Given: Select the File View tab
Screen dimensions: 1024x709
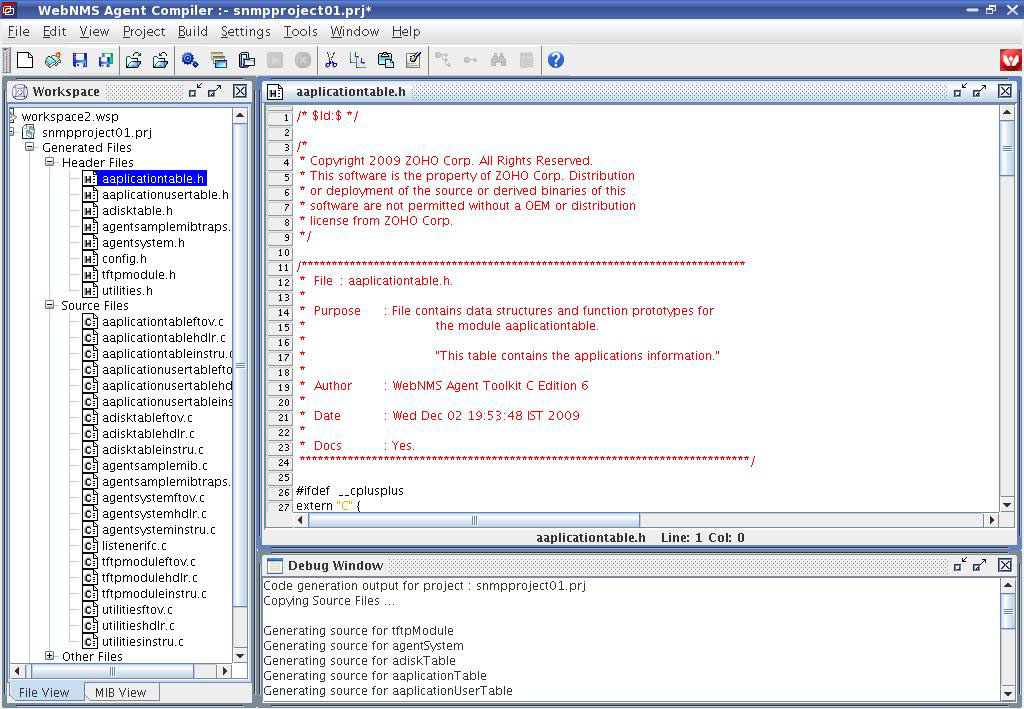Looking at the screenshot, I should pyautogui.click(x=44, y=692).
